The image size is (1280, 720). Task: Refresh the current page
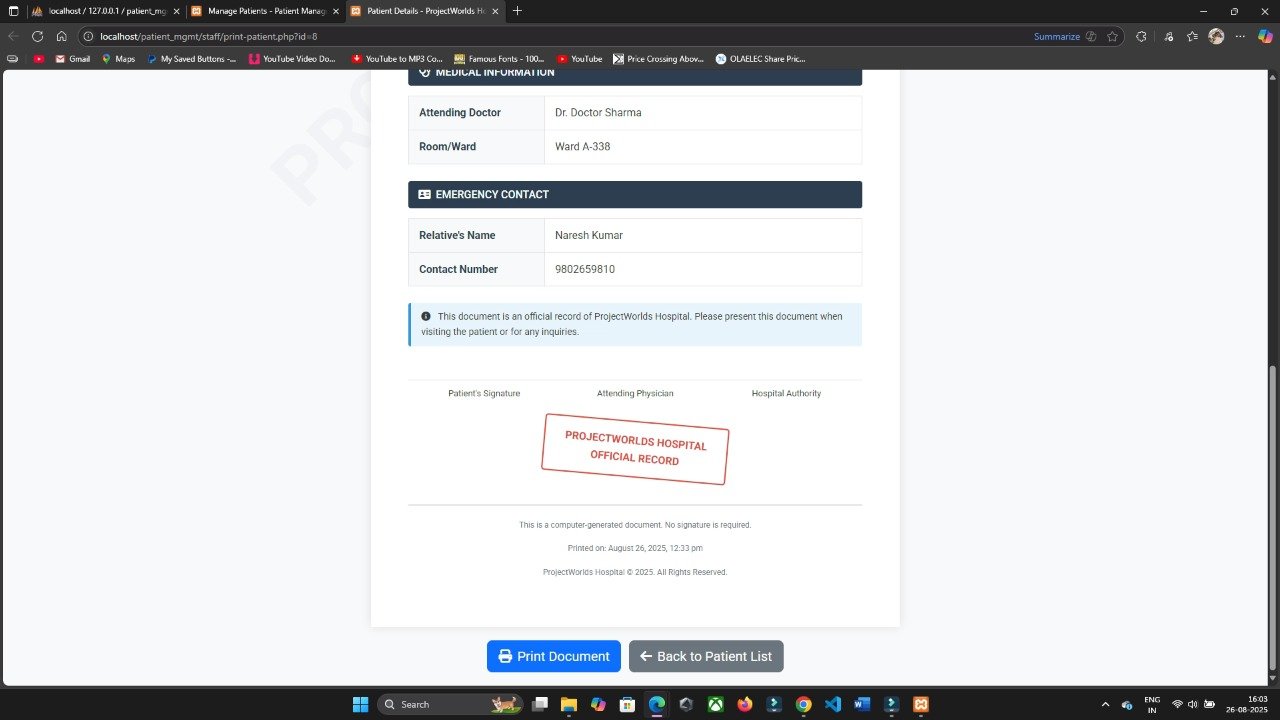click(x=37, y=36)
